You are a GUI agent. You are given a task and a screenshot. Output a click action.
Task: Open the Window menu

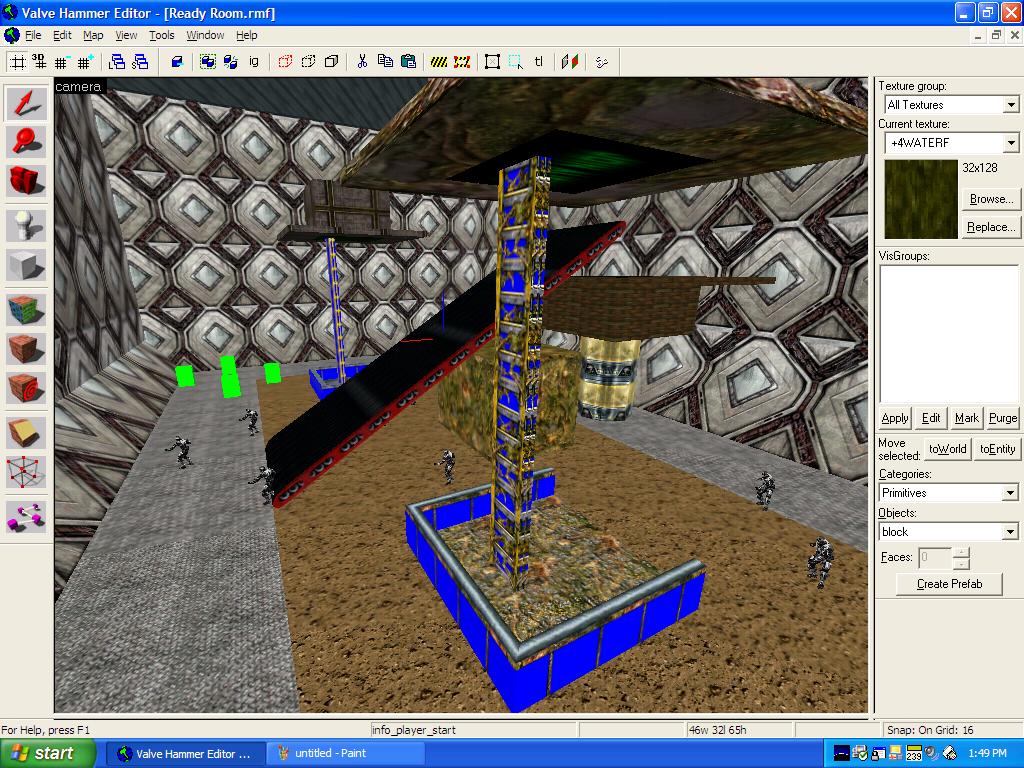205,35
